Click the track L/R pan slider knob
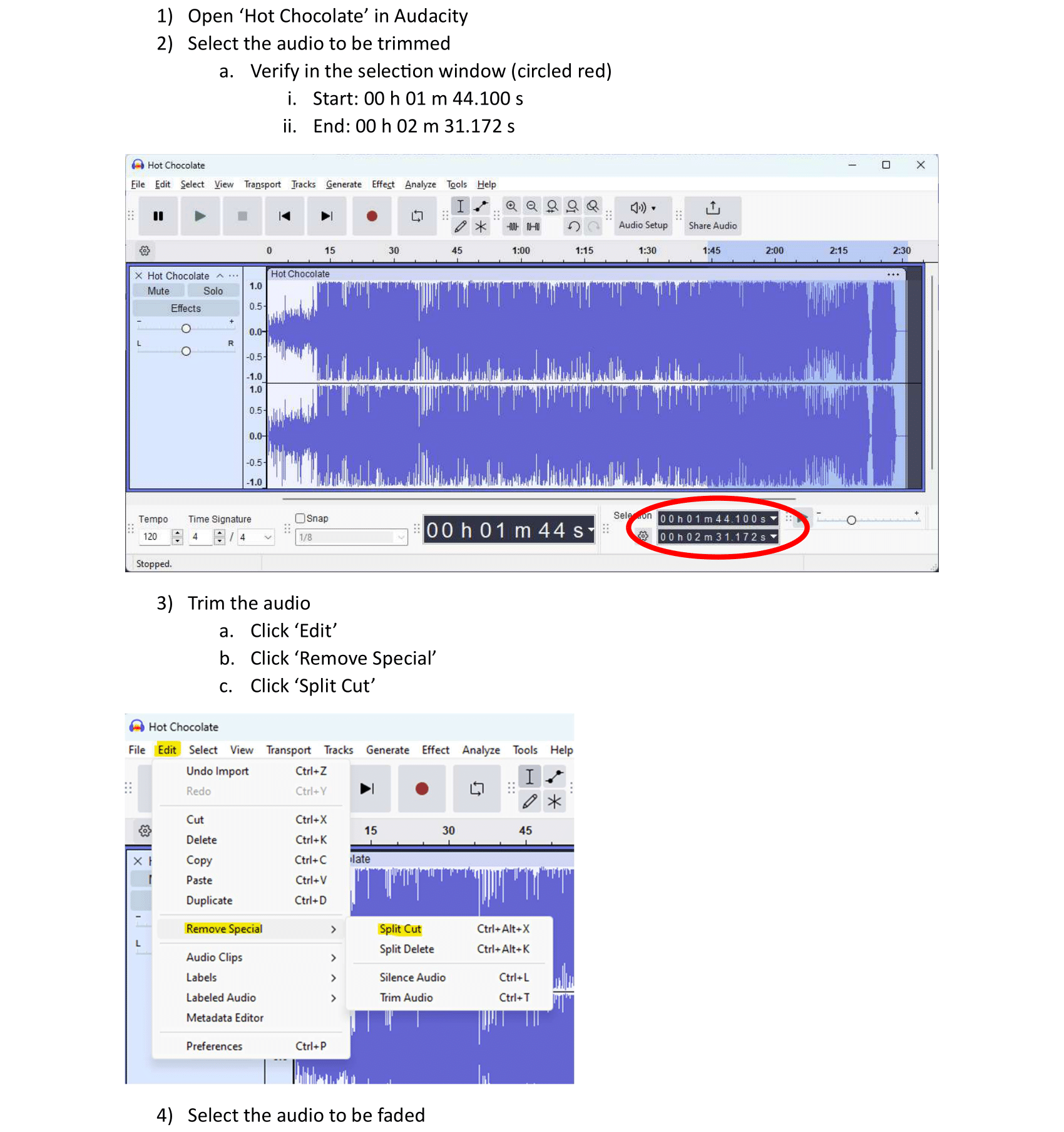 186,351
